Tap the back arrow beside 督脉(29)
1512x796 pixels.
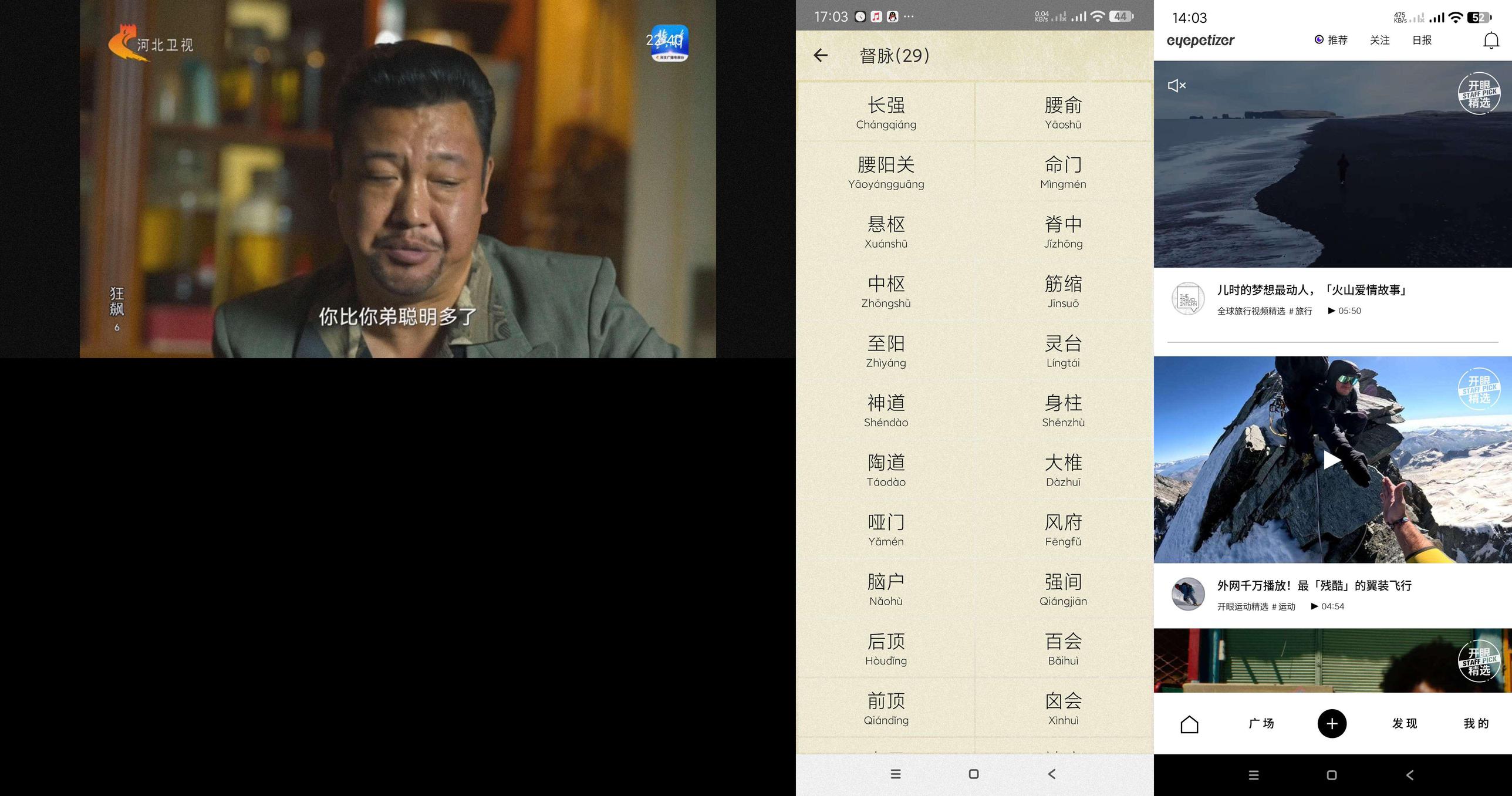(x=821, y=55)
